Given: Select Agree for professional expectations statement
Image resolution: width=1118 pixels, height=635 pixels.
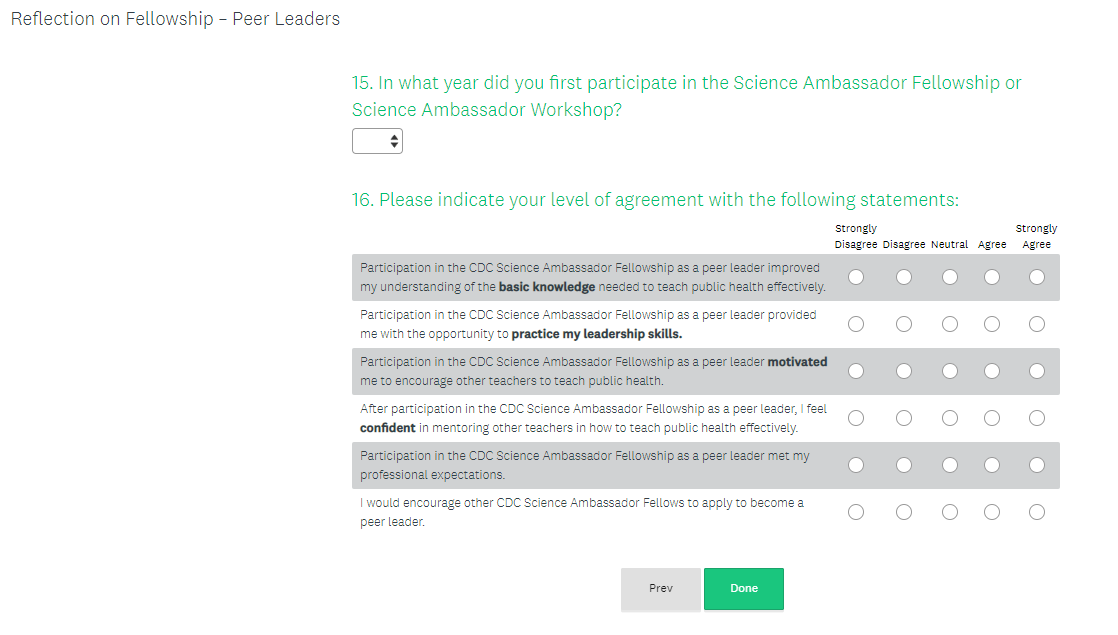Looking at the screenshot, I should 992,465.
